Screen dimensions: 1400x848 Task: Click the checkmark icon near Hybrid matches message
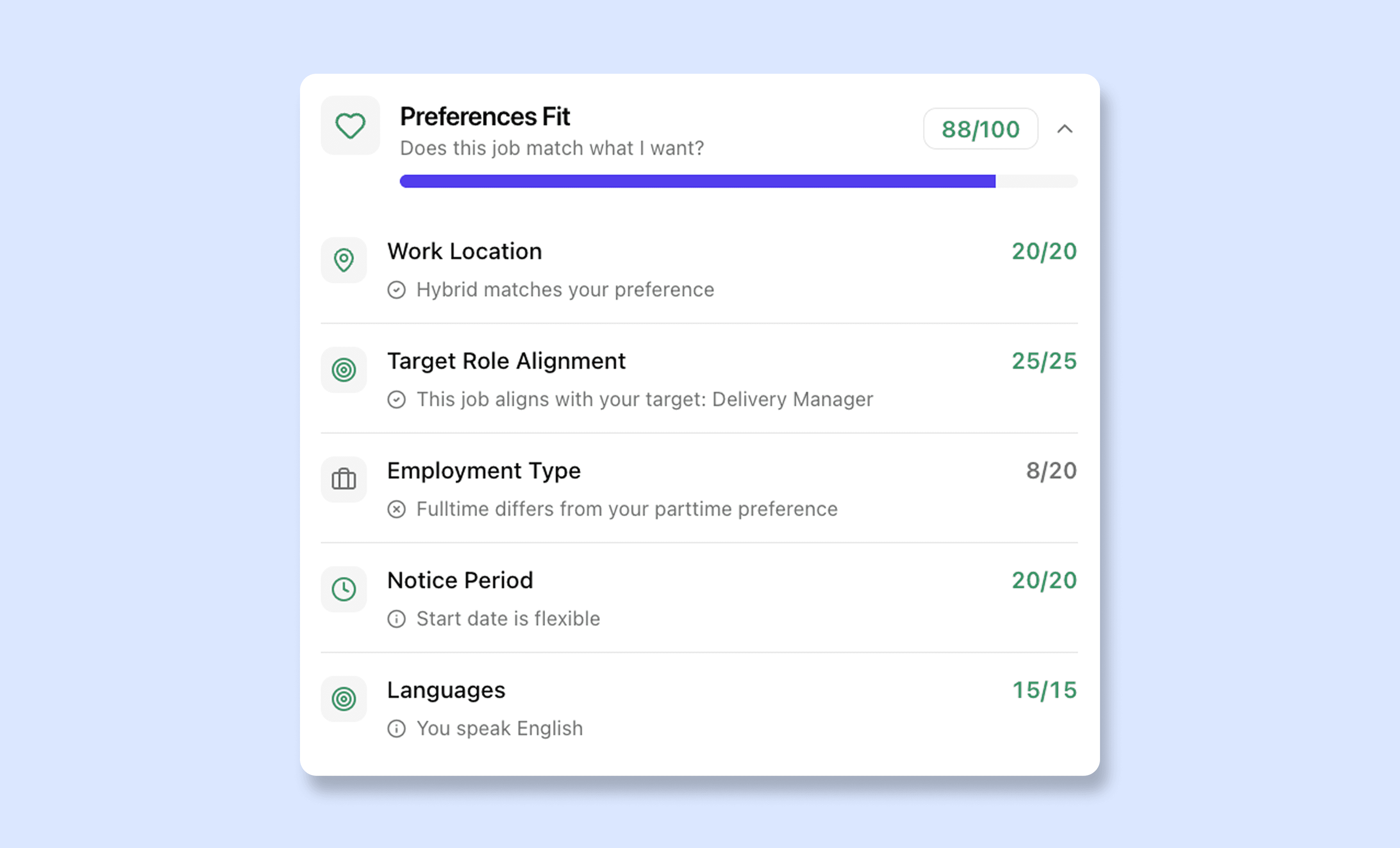(397, 290)
